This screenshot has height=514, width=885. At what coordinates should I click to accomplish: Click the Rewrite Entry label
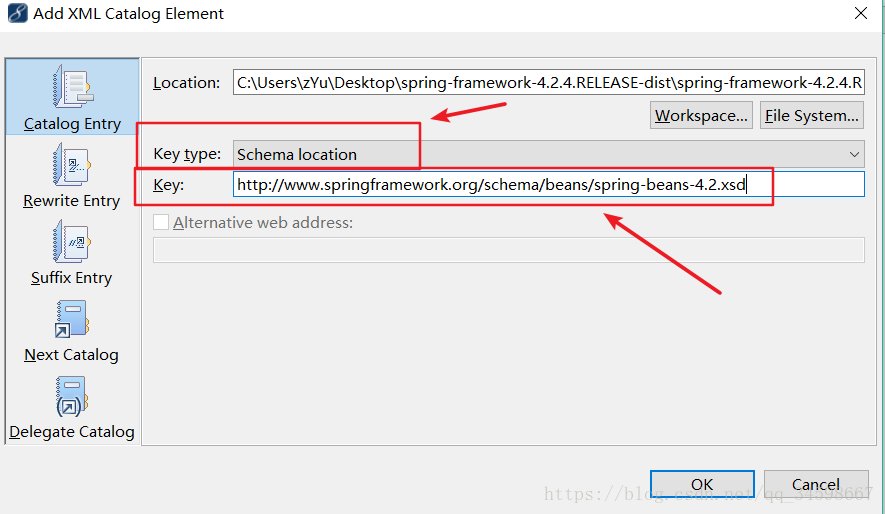[72, 201]
